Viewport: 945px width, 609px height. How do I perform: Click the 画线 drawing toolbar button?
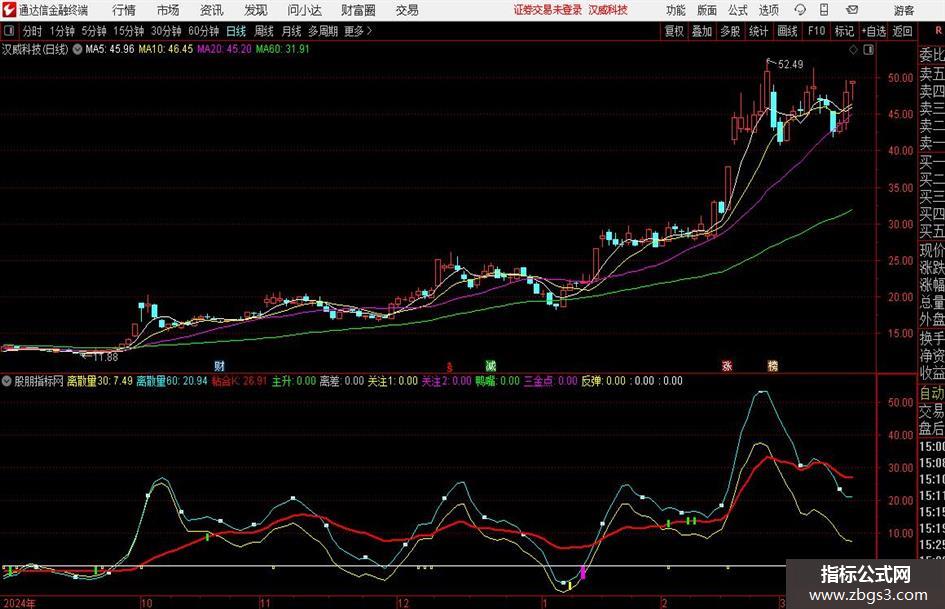click(787, 31)
